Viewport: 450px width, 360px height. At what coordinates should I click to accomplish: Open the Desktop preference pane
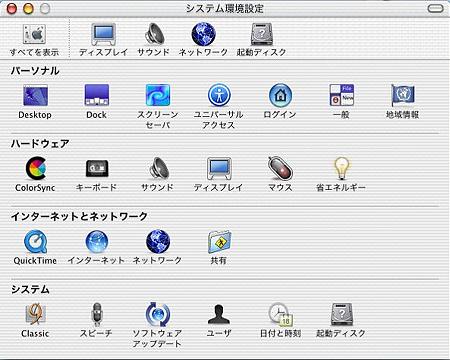[35, 95]
